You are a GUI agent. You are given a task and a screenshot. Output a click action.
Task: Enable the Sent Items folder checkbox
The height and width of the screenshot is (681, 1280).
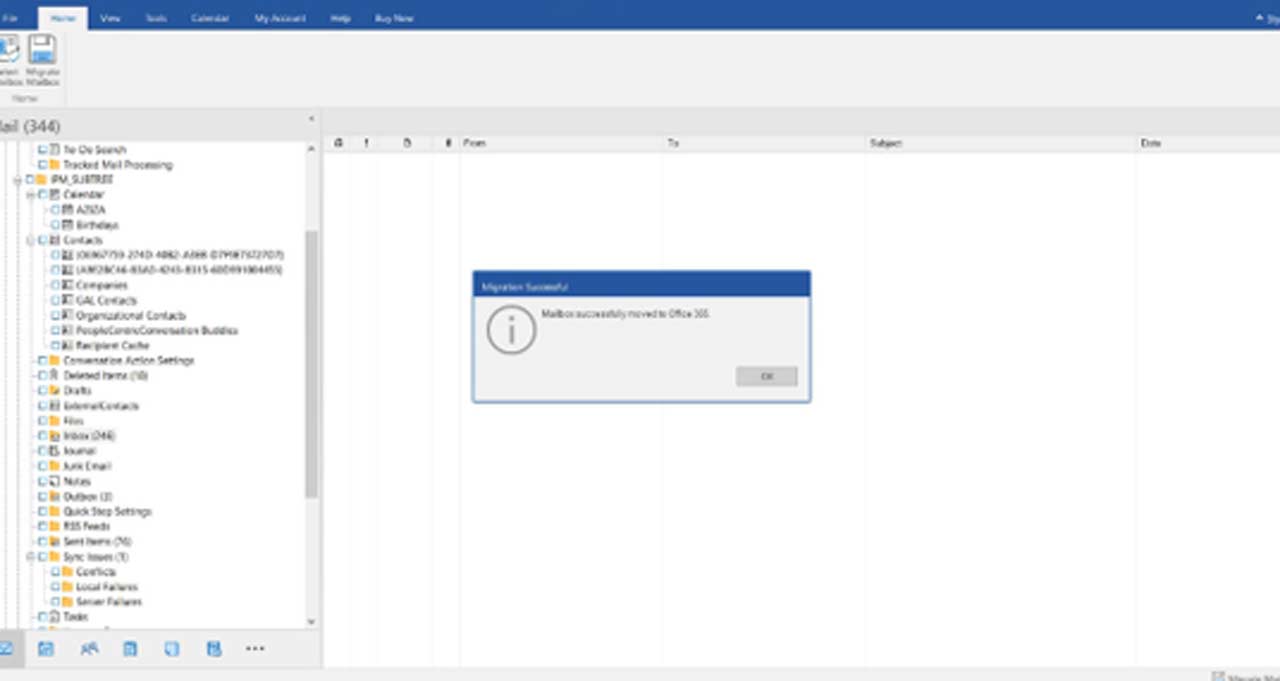42,542
